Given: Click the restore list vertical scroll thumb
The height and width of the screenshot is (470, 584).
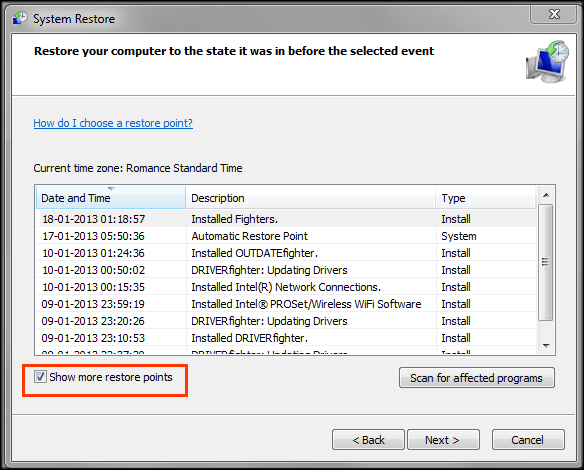Looking at the screenshot, I should point(546,262).
